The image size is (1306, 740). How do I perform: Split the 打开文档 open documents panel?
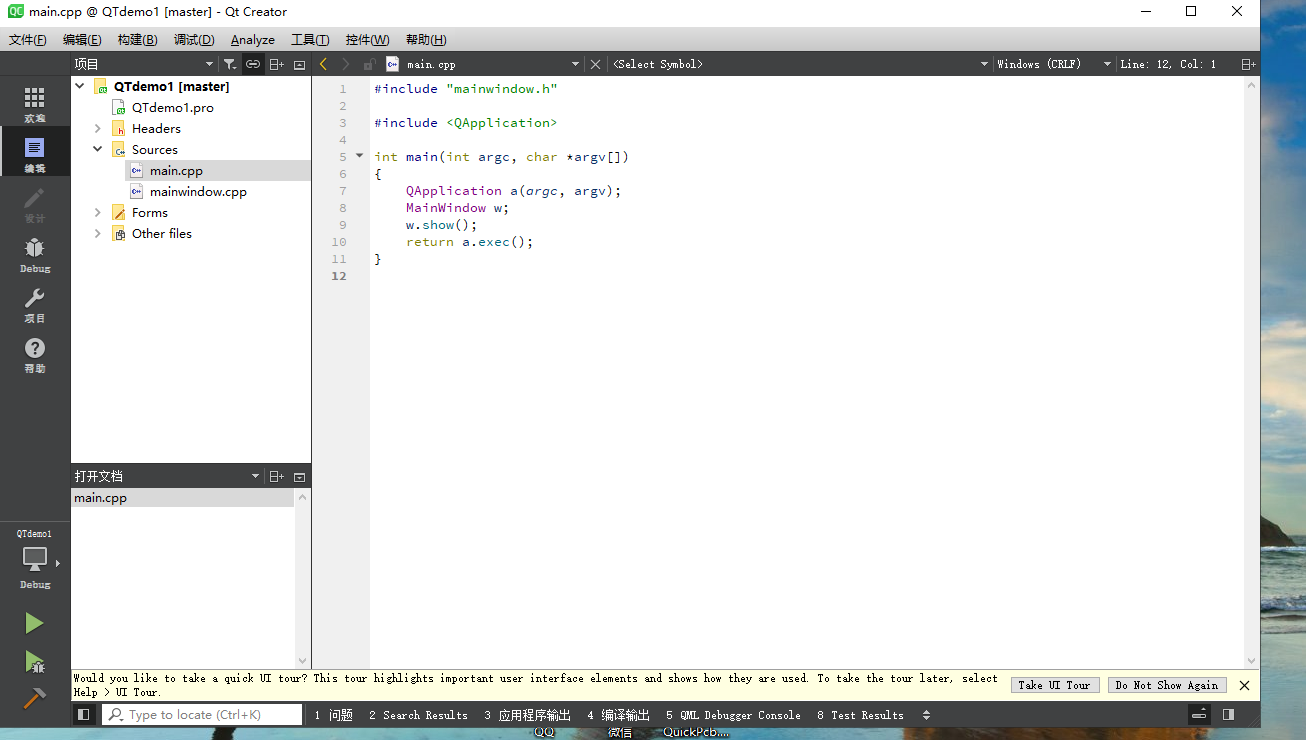click(277, 477)
